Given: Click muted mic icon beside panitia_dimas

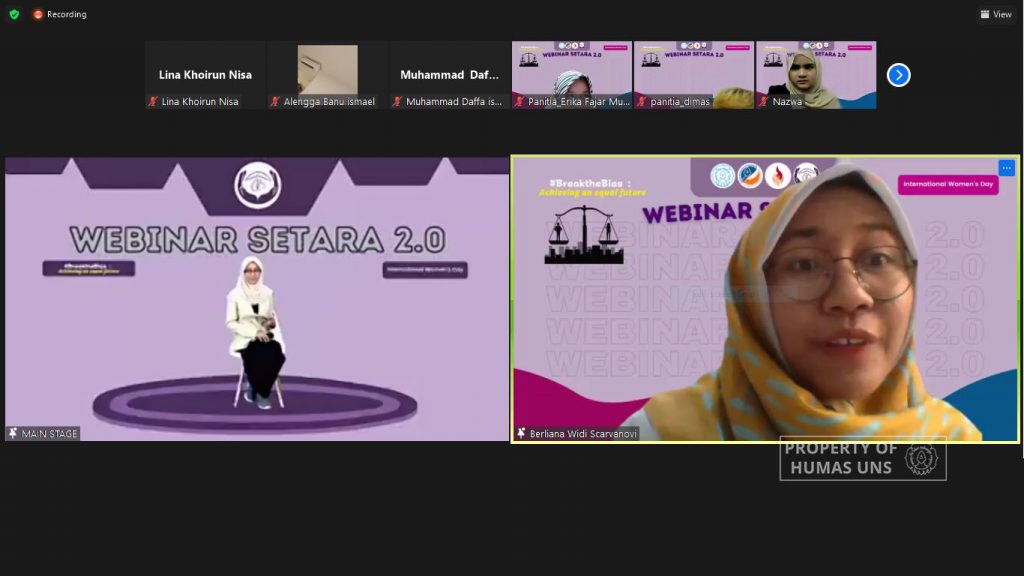Looking at the screenshot, I should pyautogui.click(x=641, y=101).
